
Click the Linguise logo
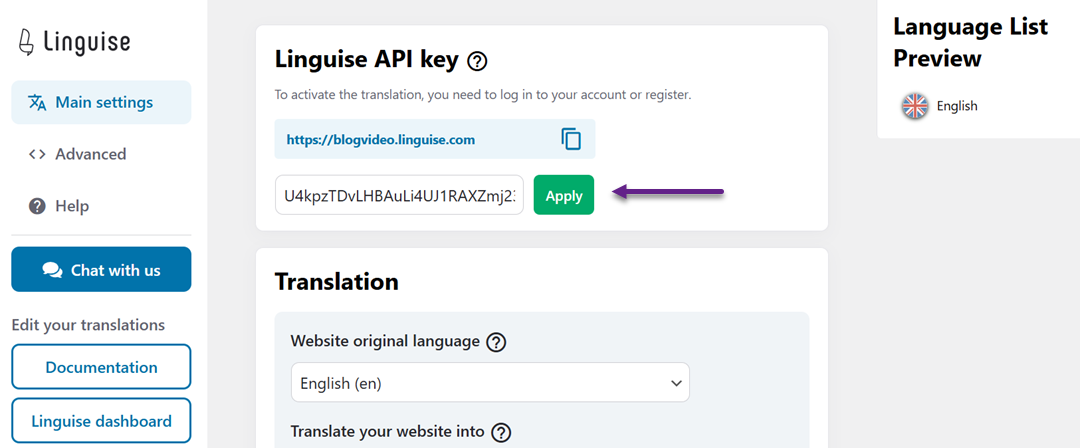coord(74,42)
